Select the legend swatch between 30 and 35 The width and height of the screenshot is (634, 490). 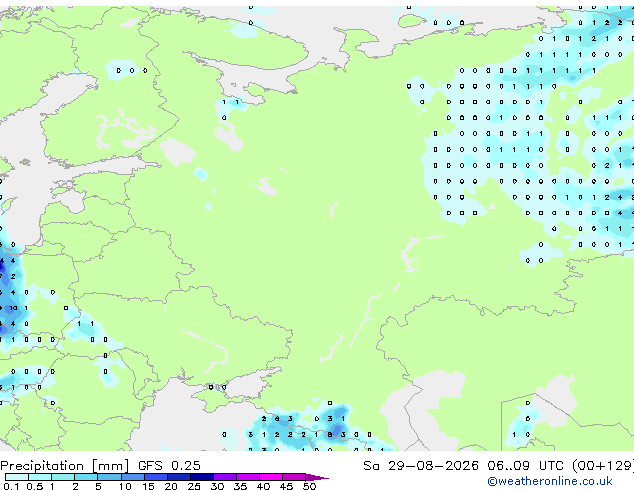(225, 477)
